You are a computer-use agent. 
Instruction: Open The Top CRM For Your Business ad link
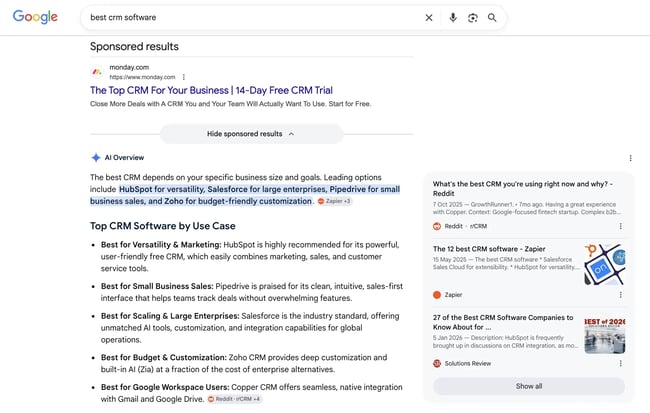211,90
